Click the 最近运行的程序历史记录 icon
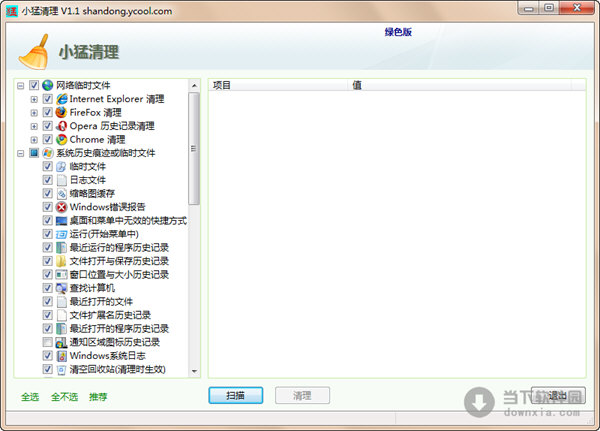 (x=61, y=248)
